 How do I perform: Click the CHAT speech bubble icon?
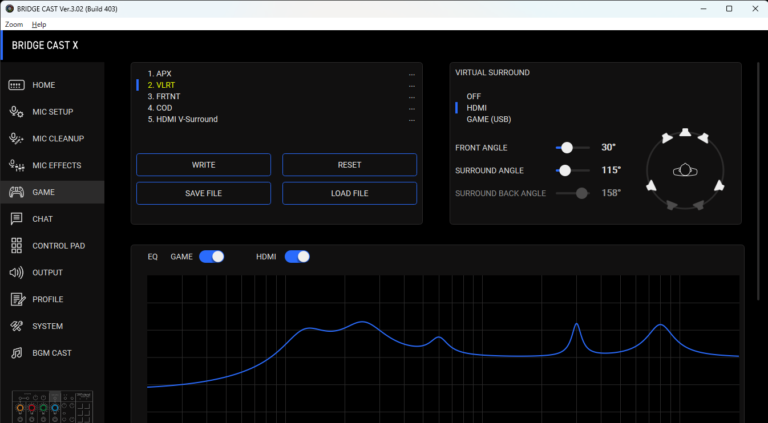[16, 219]
